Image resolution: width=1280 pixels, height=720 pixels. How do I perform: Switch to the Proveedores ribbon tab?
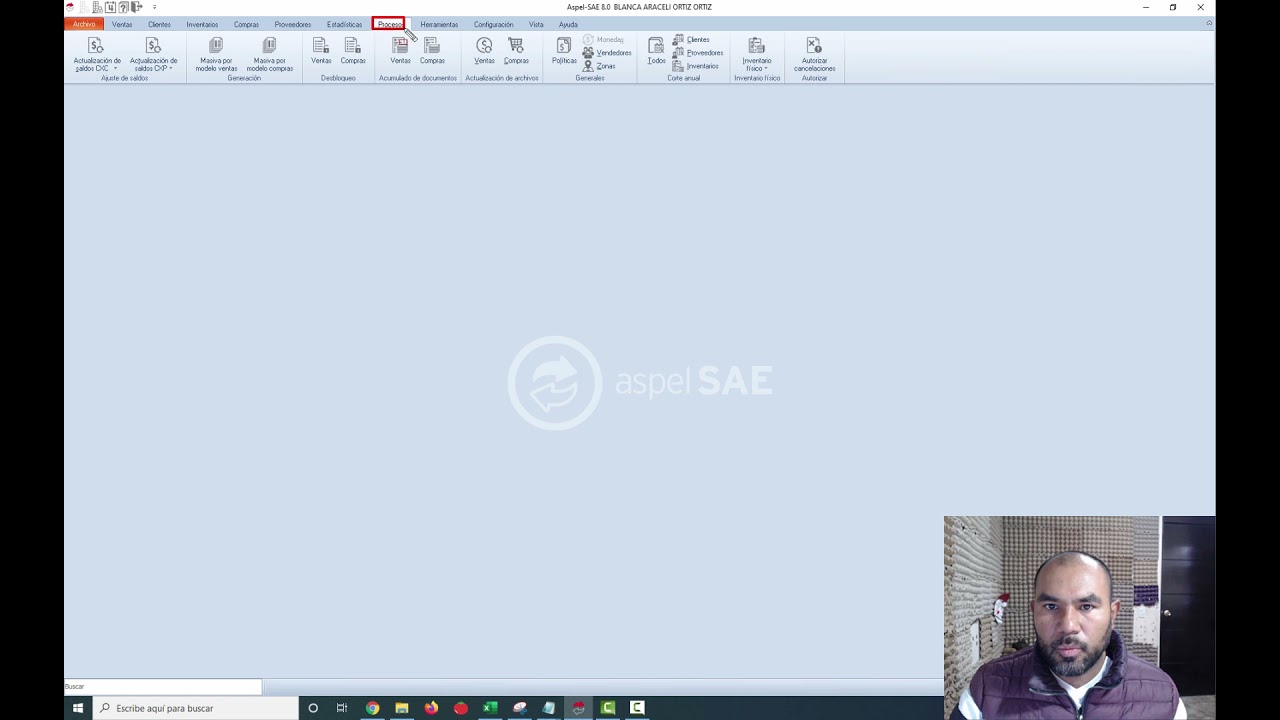pyautogui.click(x=293, y=24)
